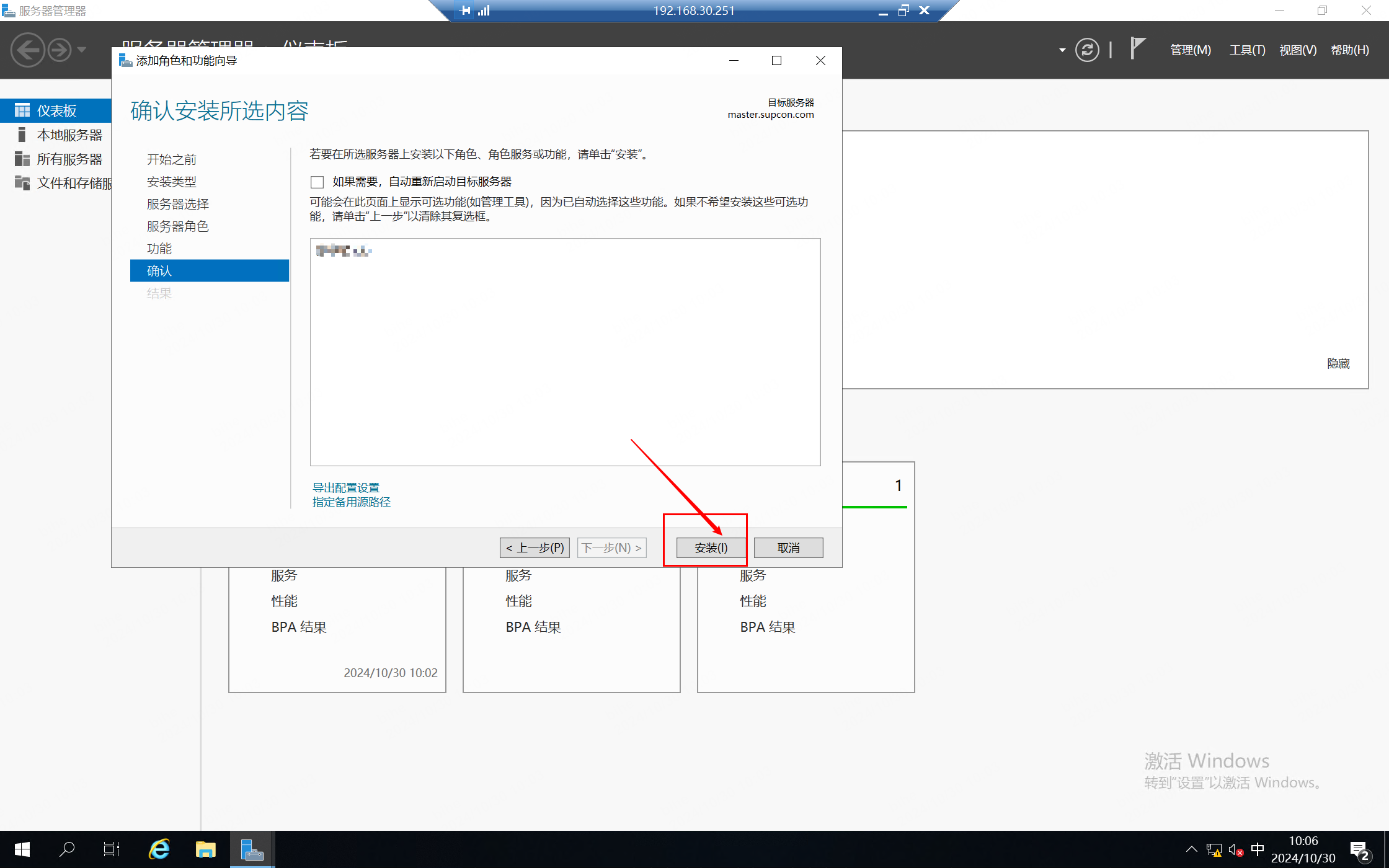Select 本地服务器 in the sidebar
The height and width of the screenshot is (868, 1389).
[69, 135]
